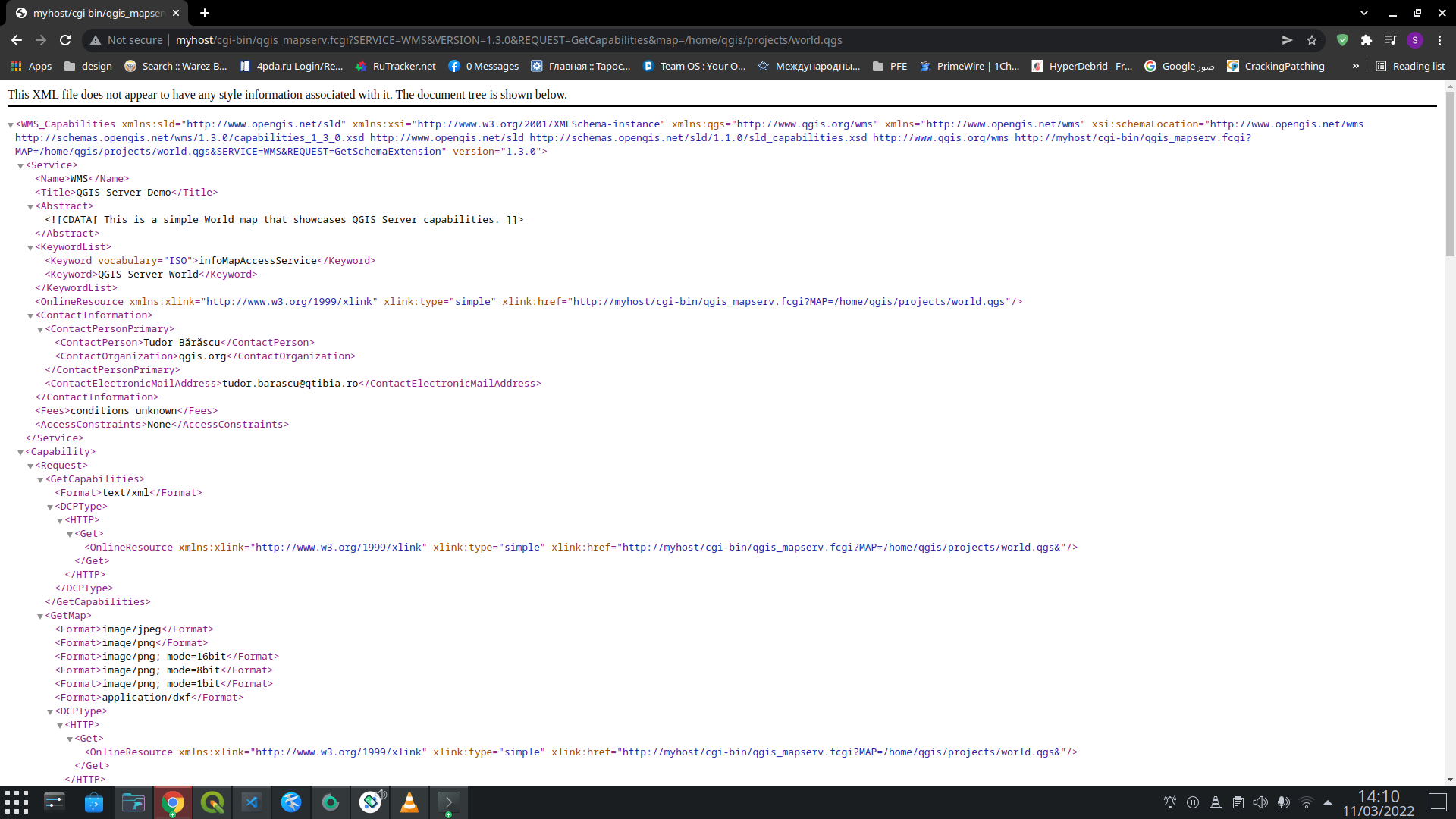
Task: Toggle the microphone from the system tray
Action: coord(1283,802)
